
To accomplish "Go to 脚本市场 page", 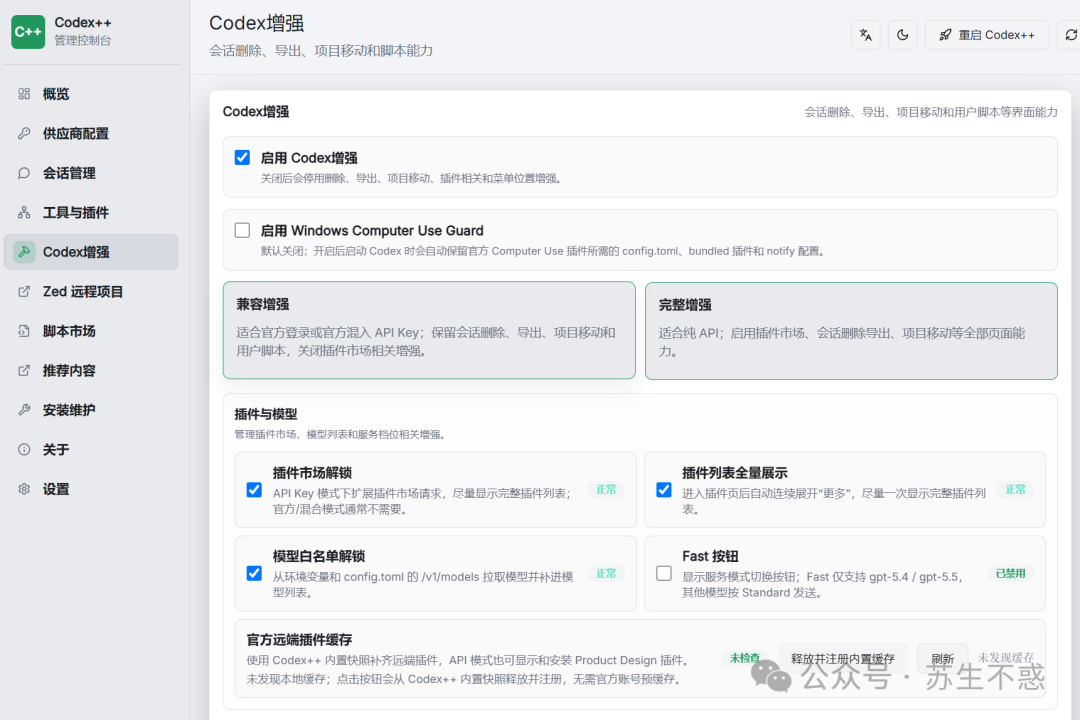I will tap(91, 331).
